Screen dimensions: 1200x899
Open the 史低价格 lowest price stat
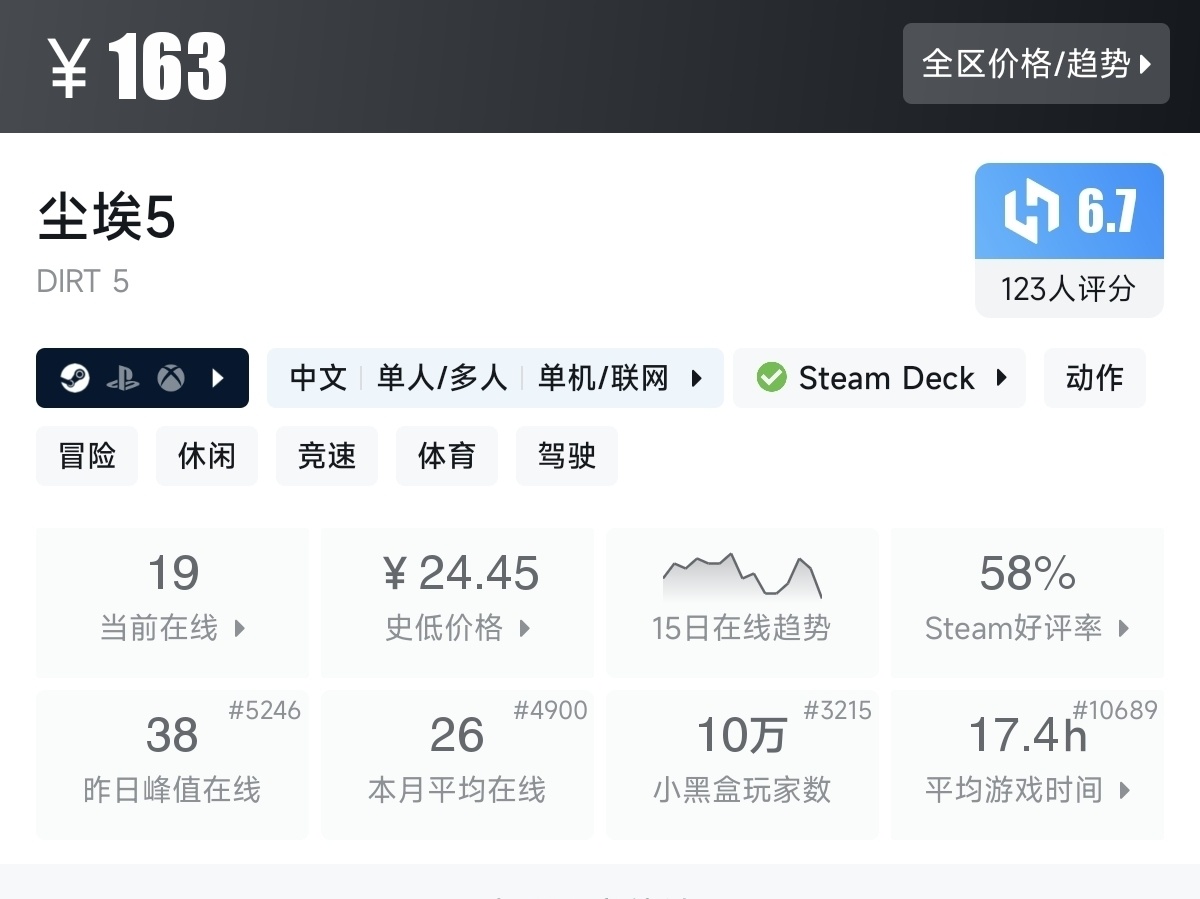tap(457, 603)
